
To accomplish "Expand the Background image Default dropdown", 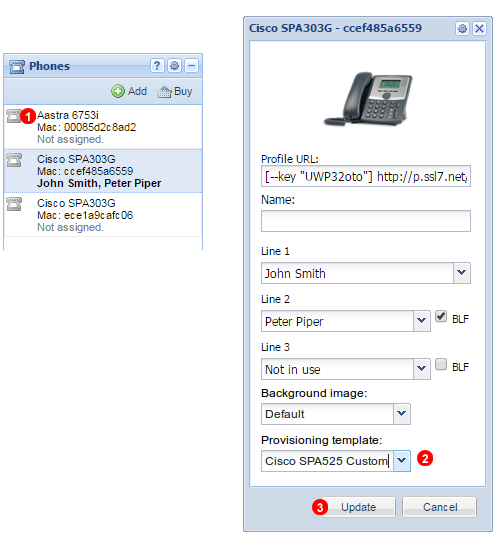I will [402, 413].
